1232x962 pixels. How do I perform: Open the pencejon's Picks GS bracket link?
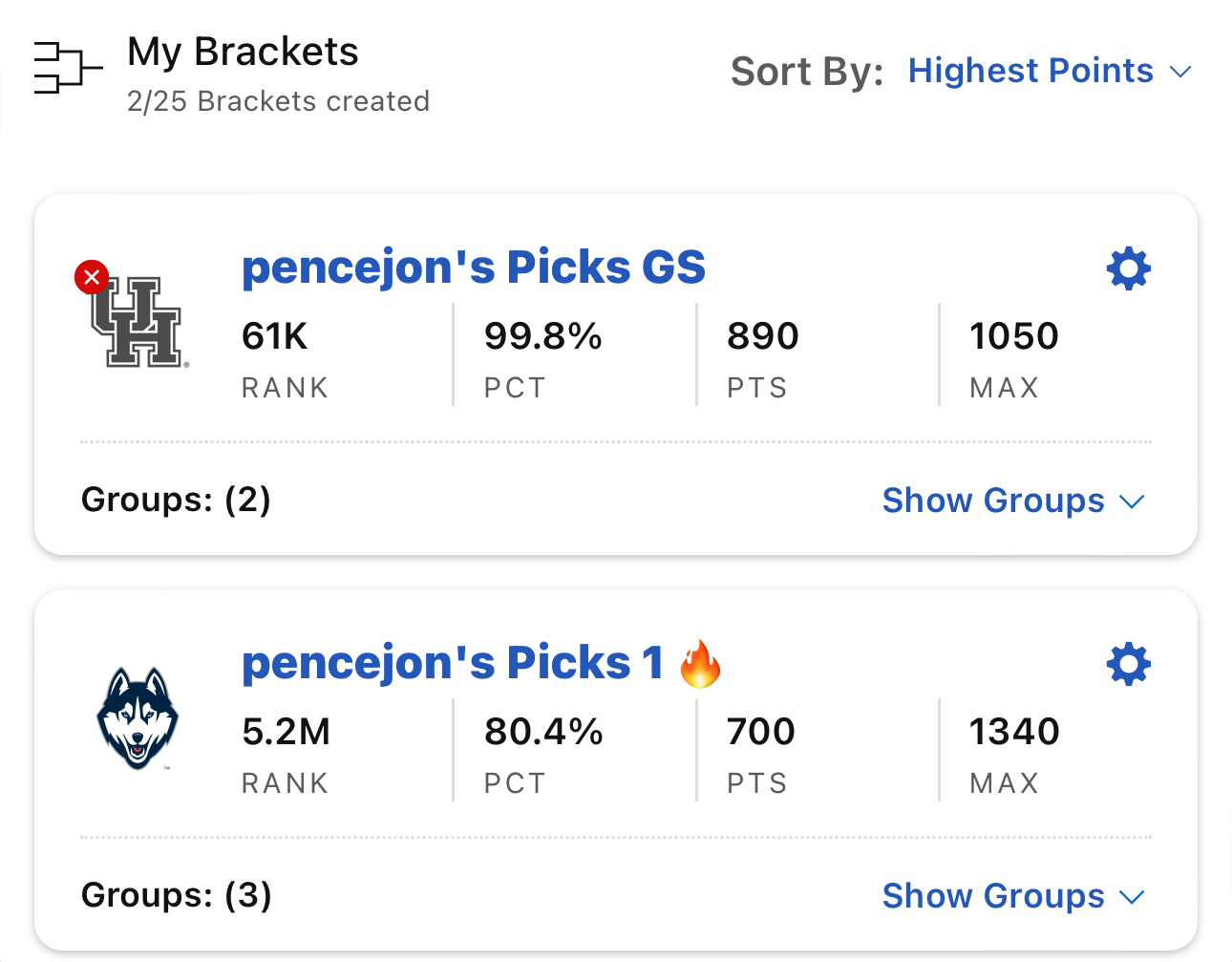[x=474, y=267]
